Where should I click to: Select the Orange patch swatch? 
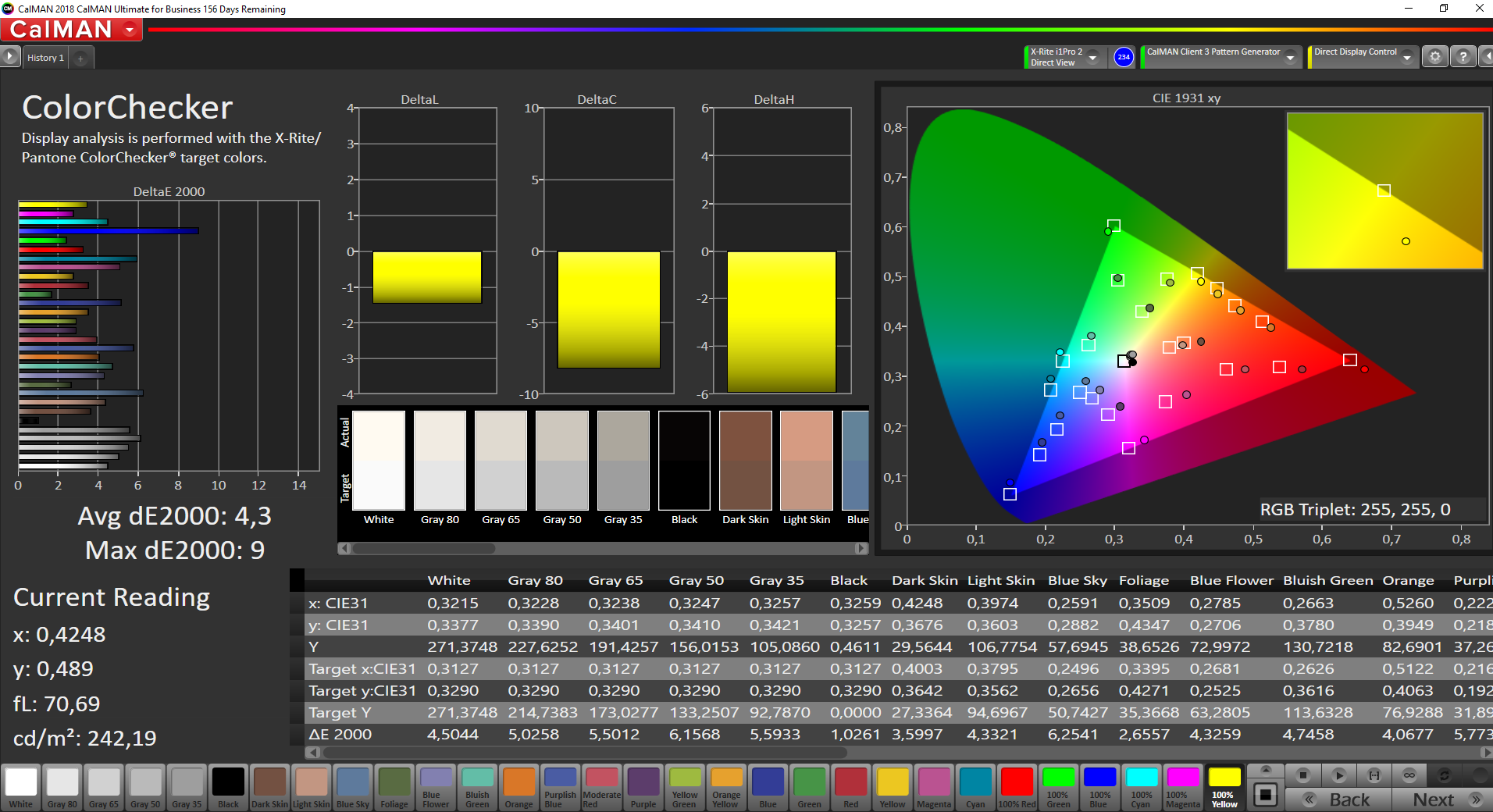tap(518, 787)
